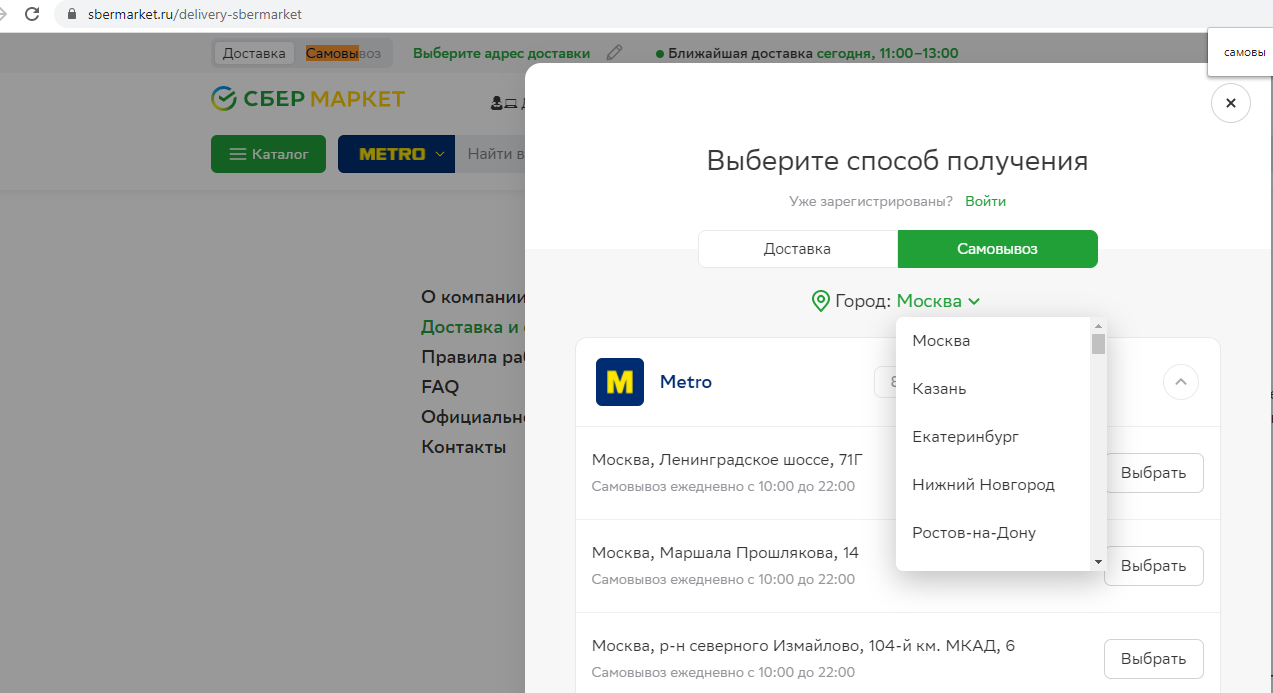
Task: Click the Войти login link
Action: (x=986, y=201)
